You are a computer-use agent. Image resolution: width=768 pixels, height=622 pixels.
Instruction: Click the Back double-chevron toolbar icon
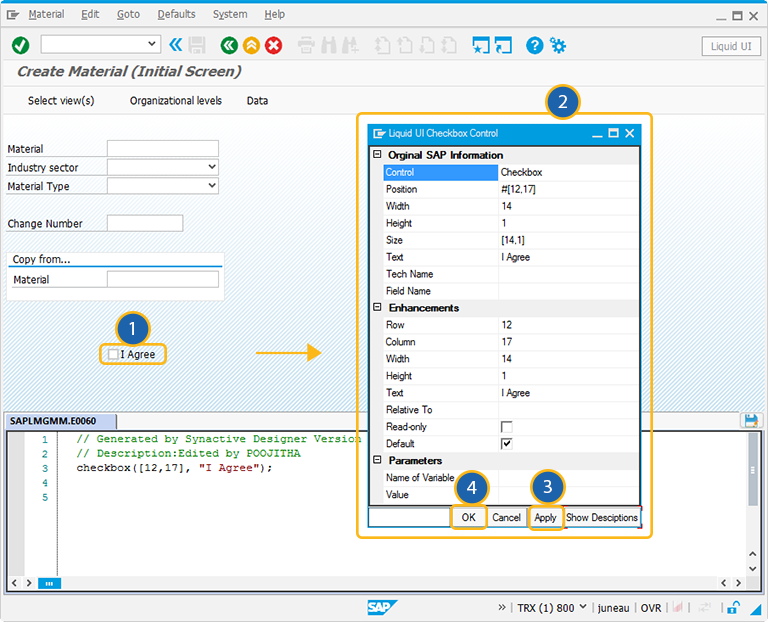pyautogui.click(x=175, y=45)
